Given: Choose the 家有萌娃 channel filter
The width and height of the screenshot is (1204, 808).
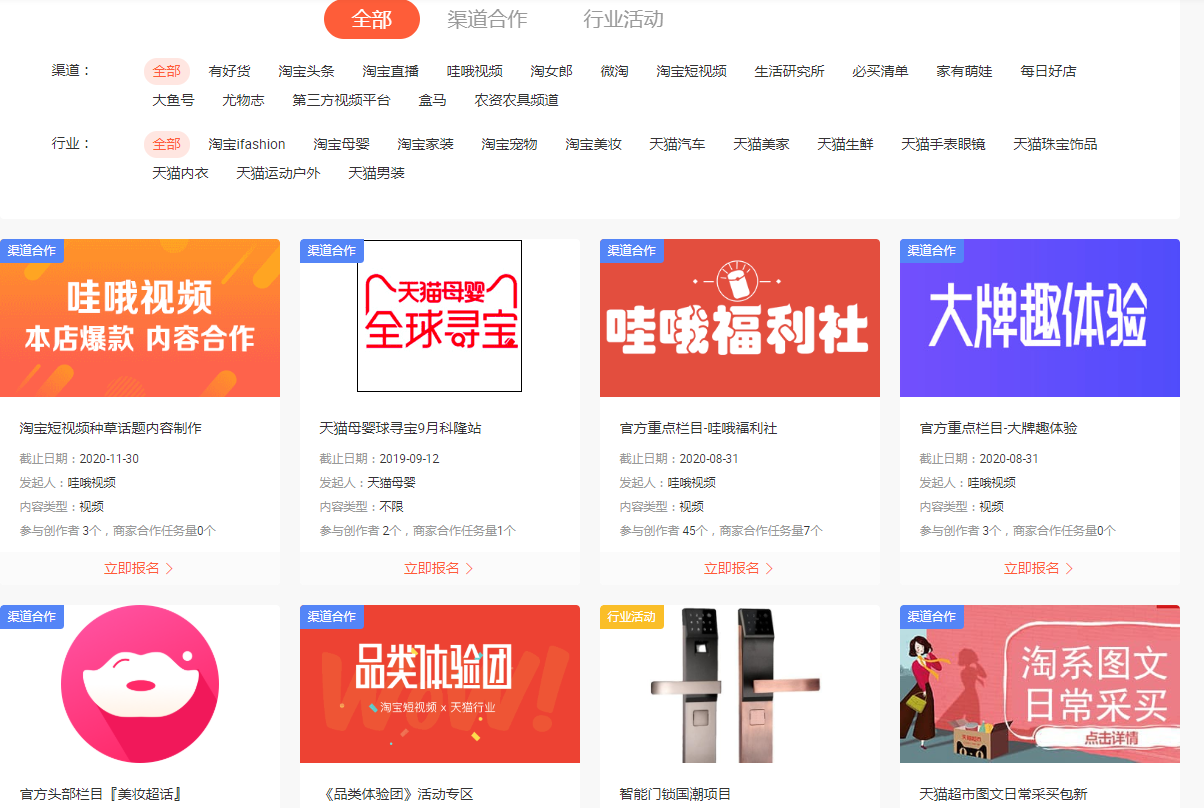Looking at the screenshot, I should tap(964, 71).
